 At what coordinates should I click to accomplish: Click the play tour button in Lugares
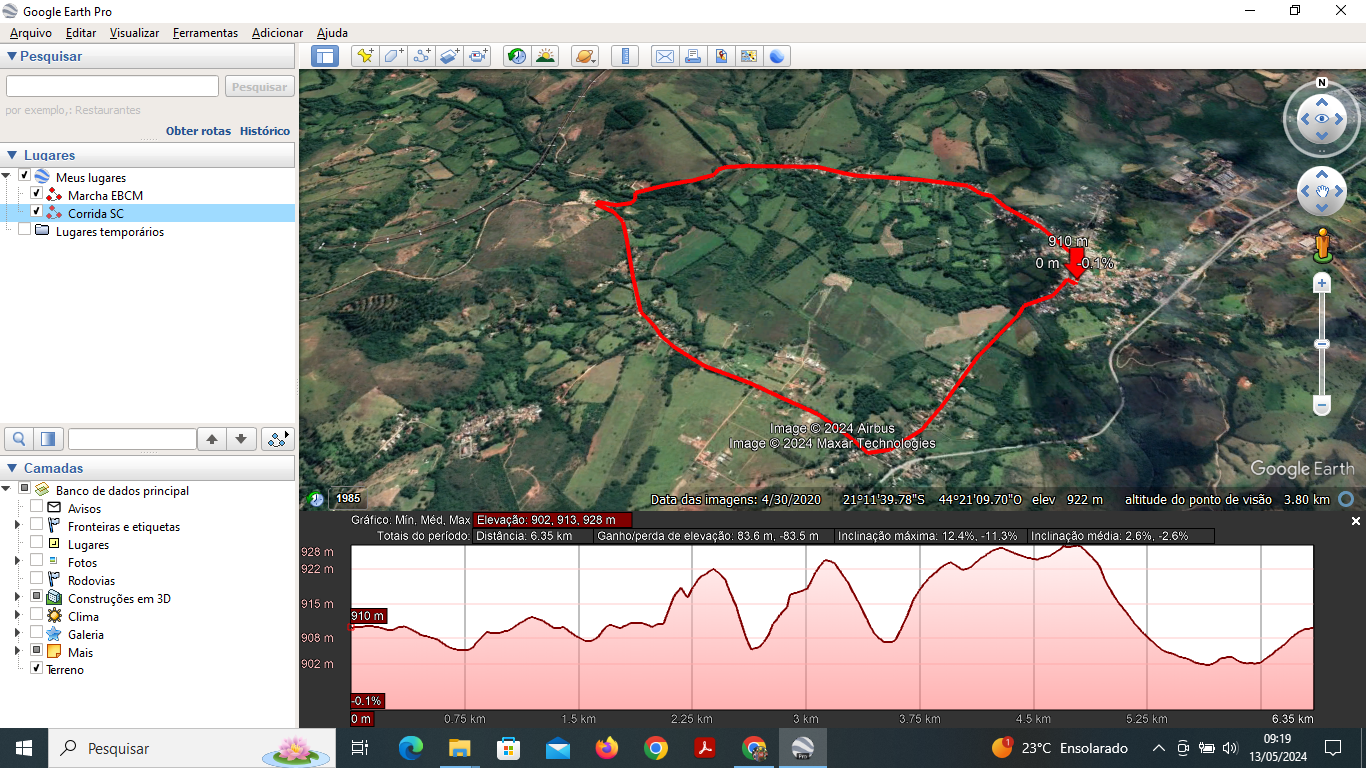pyautogui.click(x=278, y=439)
